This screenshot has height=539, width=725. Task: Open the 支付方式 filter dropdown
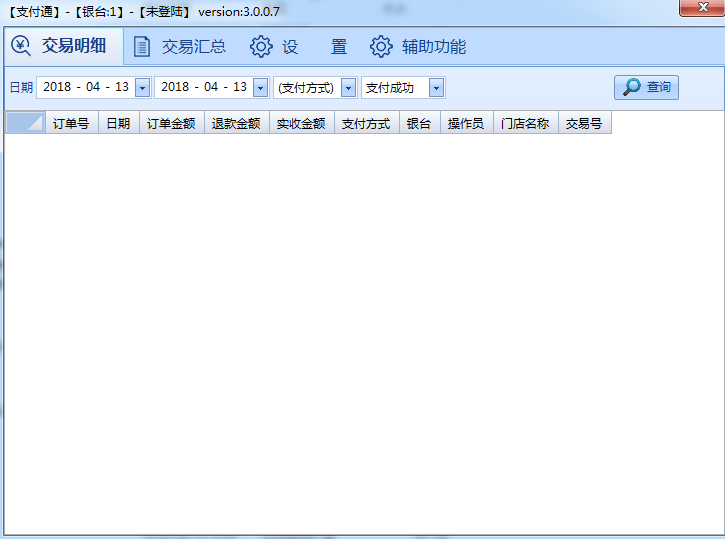pos(348,88)
